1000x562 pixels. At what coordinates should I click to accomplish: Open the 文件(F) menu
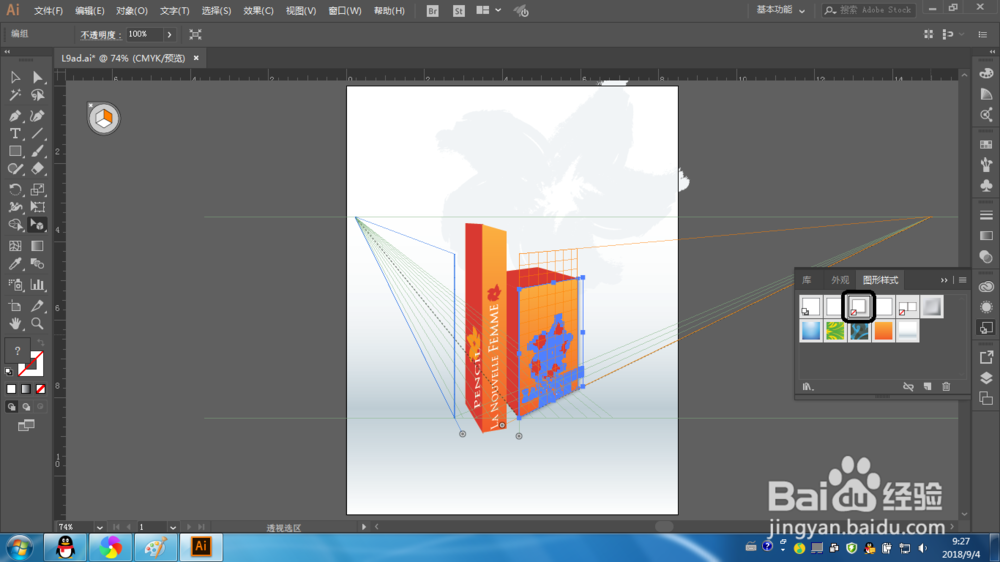tap(48, 11)
